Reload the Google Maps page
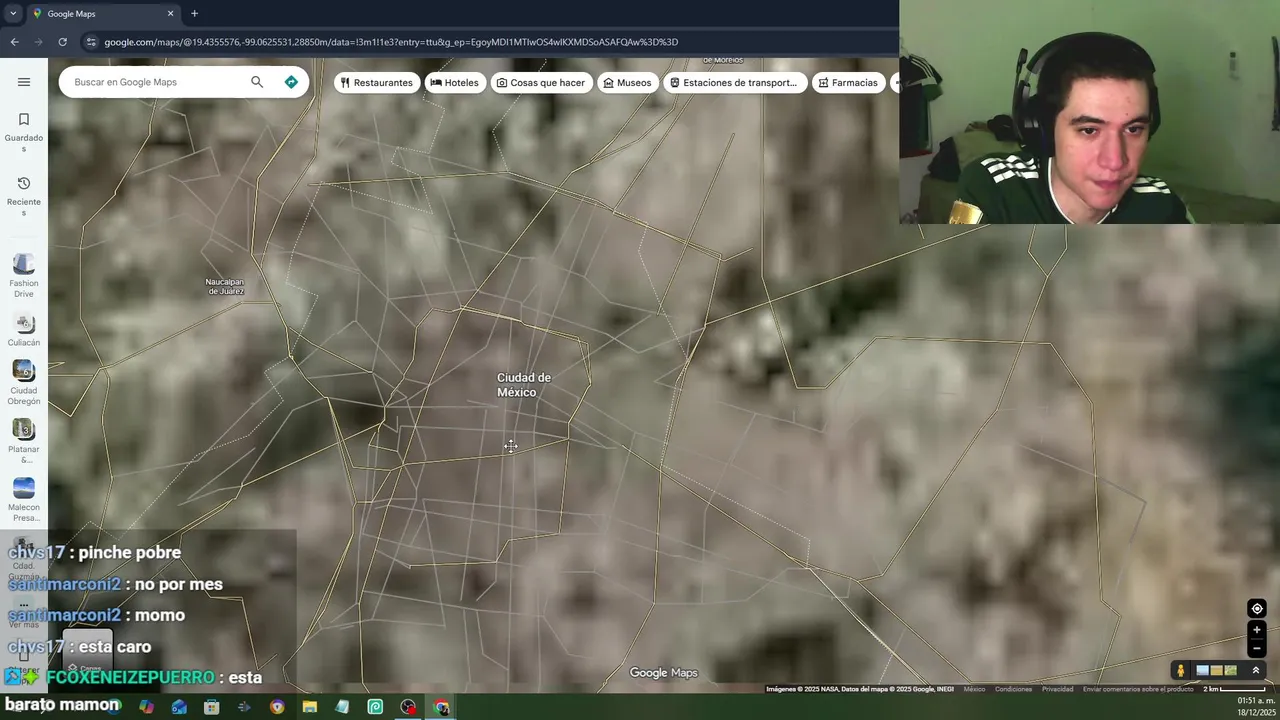Viewport: 1280px width, 720px height. point(62,42)
